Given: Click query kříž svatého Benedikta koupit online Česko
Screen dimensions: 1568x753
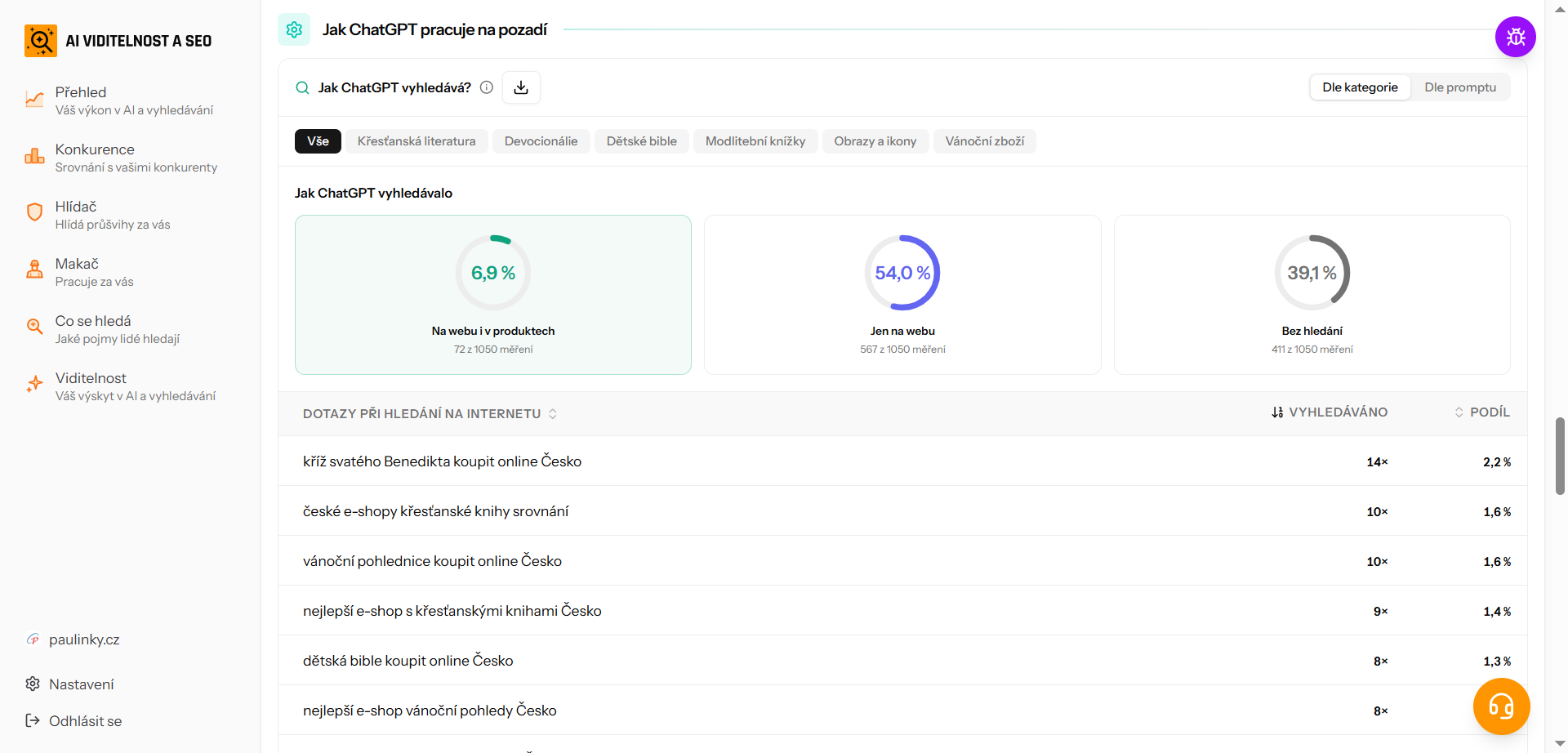Looking at the screenshot, I should click(x=442, y=461).
